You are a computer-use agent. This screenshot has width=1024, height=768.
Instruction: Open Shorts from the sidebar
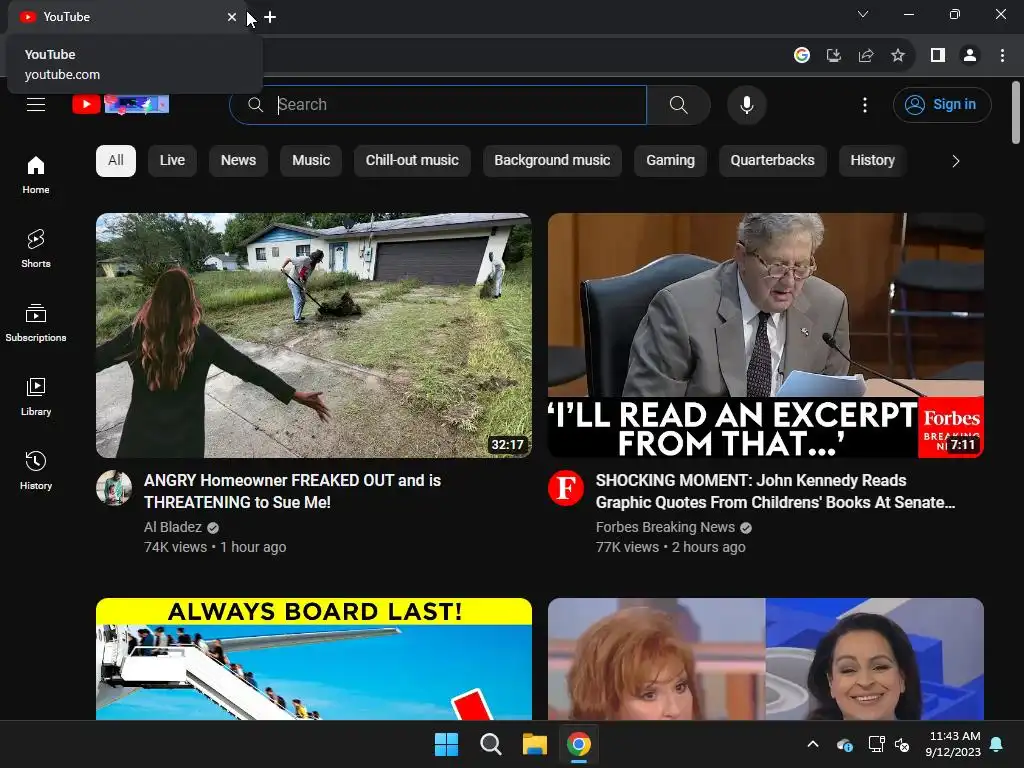point(36,249)
